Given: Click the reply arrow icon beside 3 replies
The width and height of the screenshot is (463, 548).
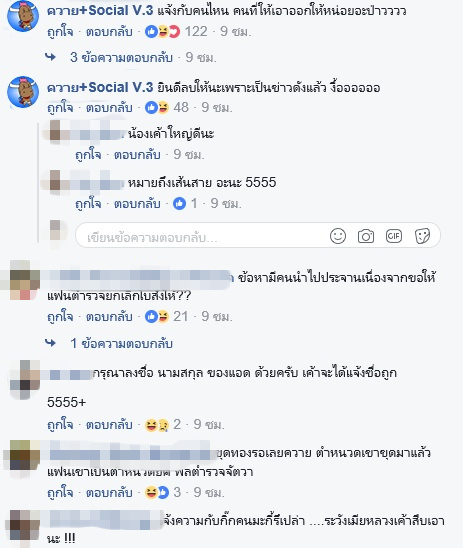Looking at the screenshot, I should coord(51,57).
